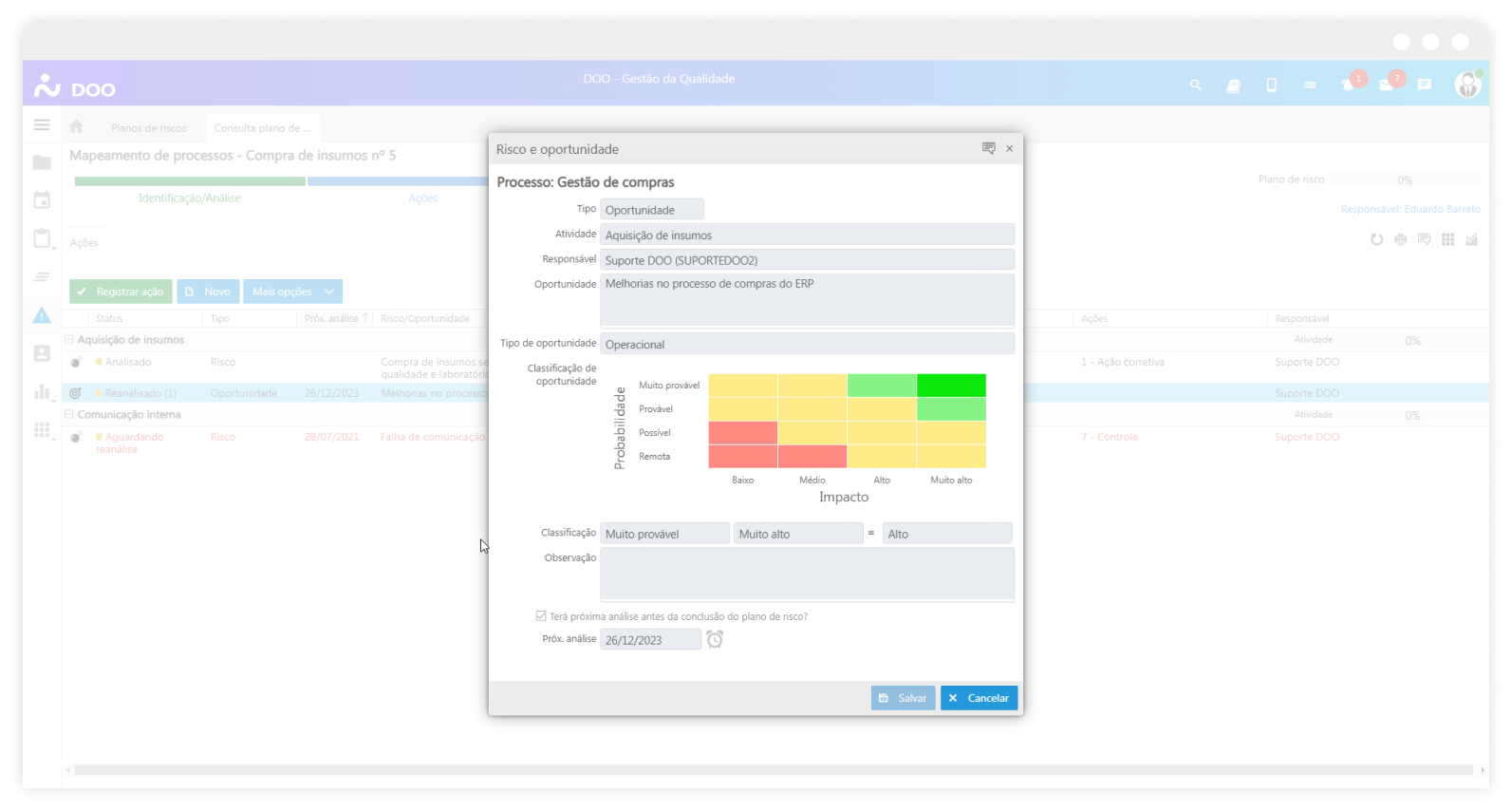The image size is (1512, 811).
Task: Click the Oportunidade description text area
Action: pyautogui.click(x=807, y=300)
